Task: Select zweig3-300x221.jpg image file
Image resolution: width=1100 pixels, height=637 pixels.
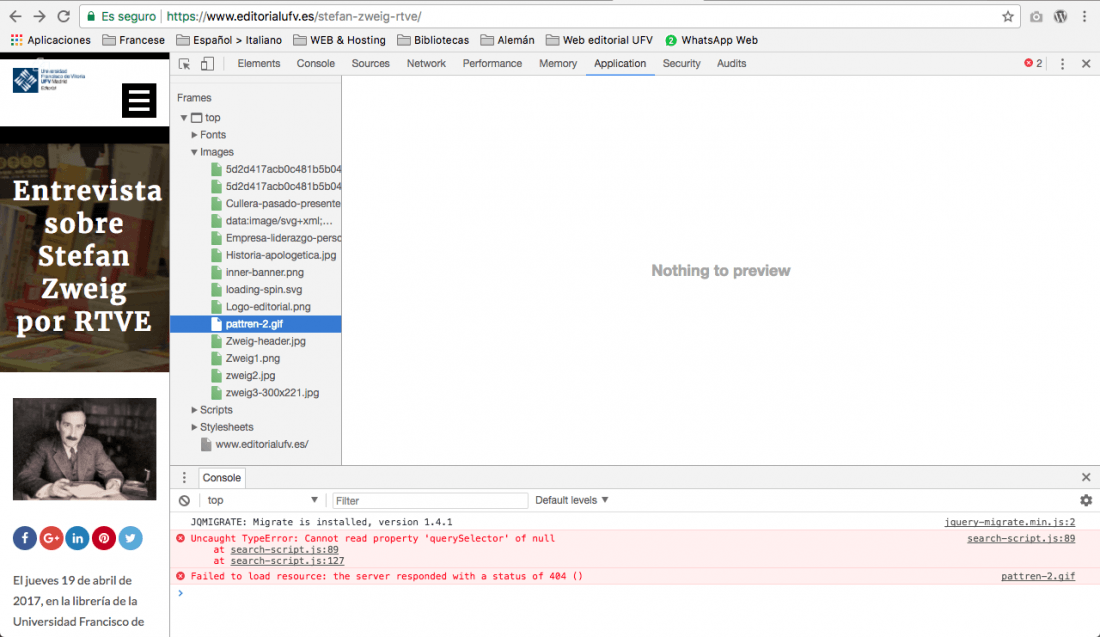Action: point(272,393)
